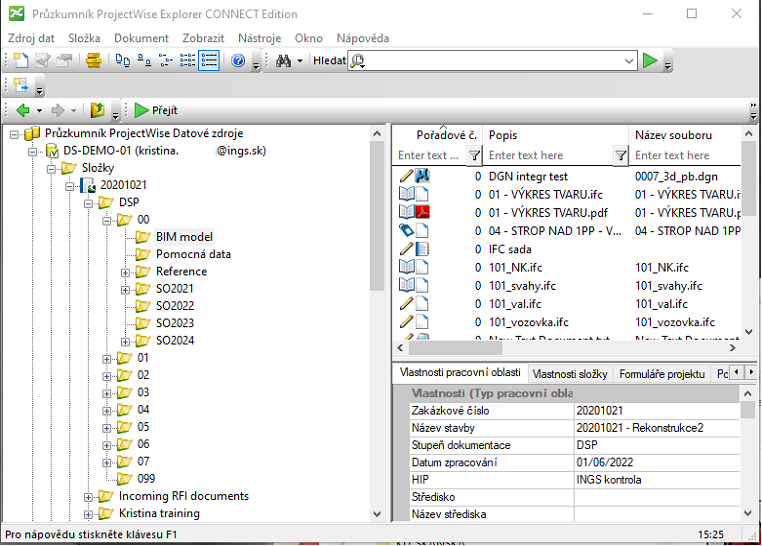Click the green back arrow
762x546 pixels.
pos(22,110)
